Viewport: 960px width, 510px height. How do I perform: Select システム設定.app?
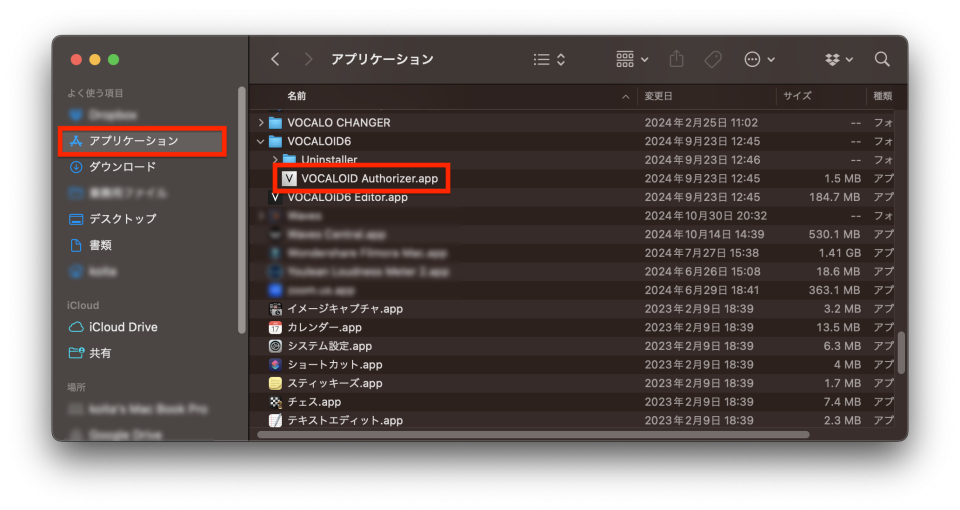[329, 346]
